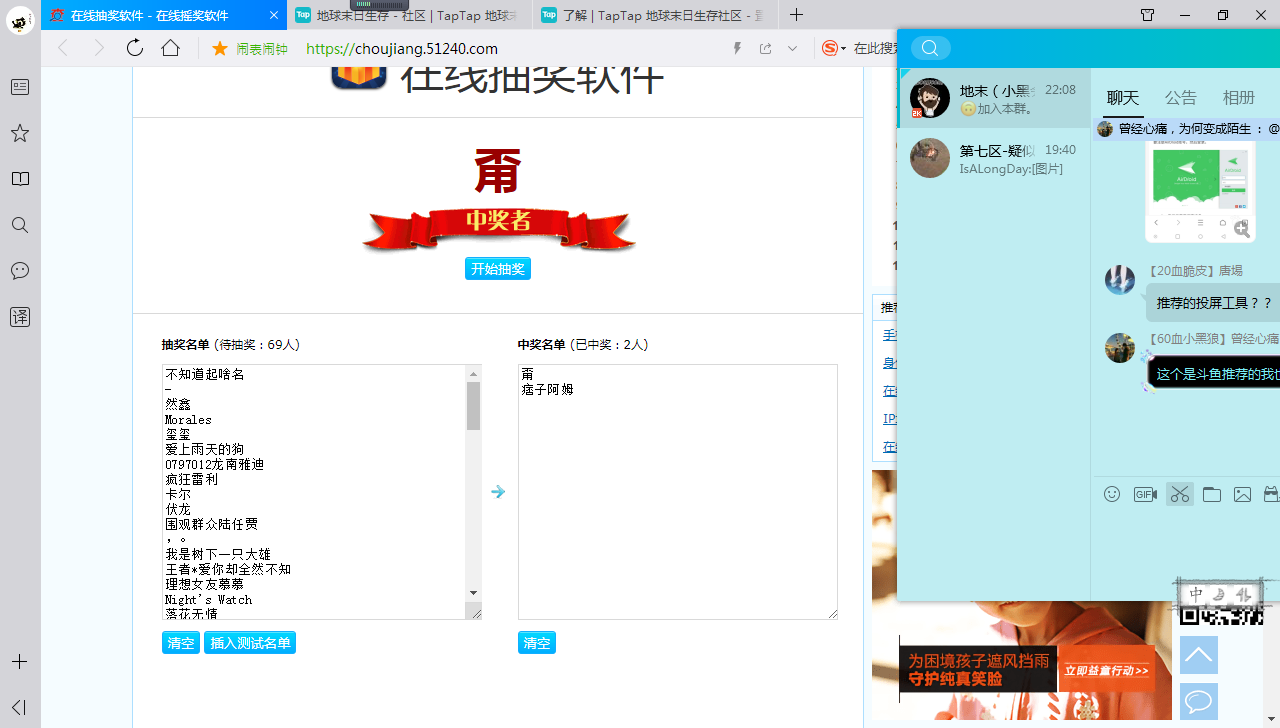Expand the Sogou search engine dropdown arrow
The height and width of the screenshot is (728, 1280).
coord(843,48)
